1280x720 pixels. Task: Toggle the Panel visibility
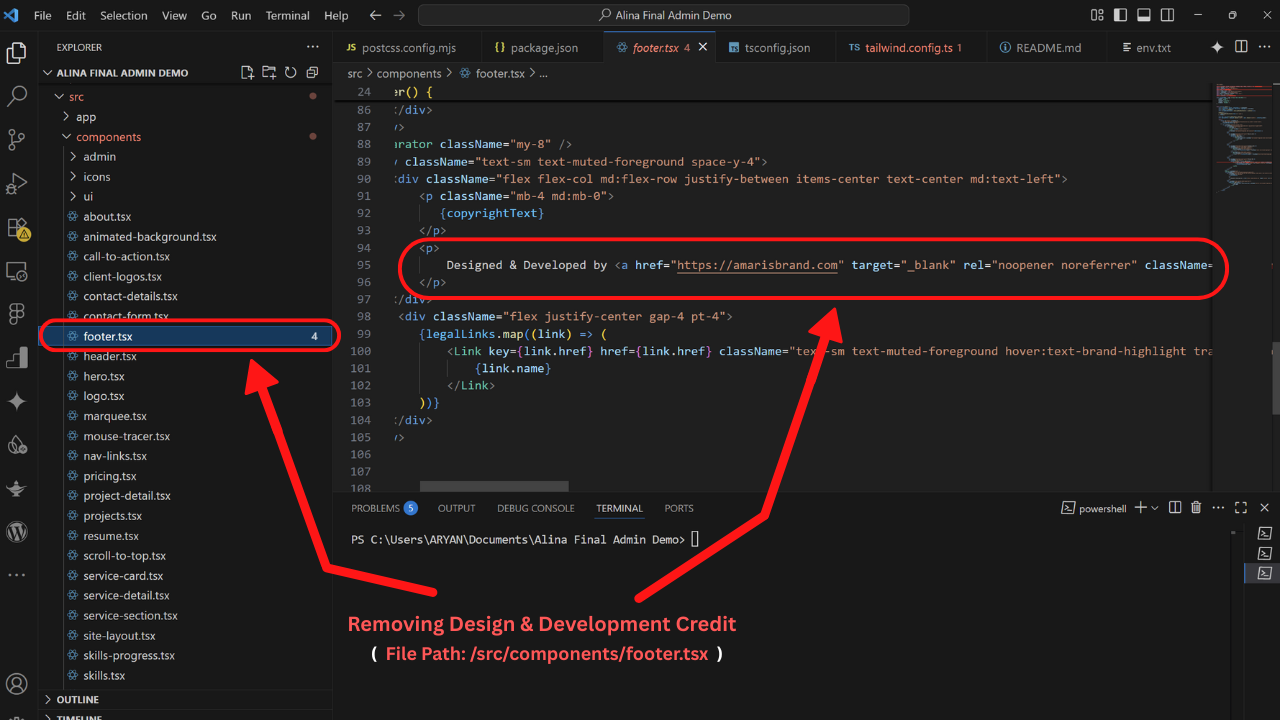click(1143, 14)
